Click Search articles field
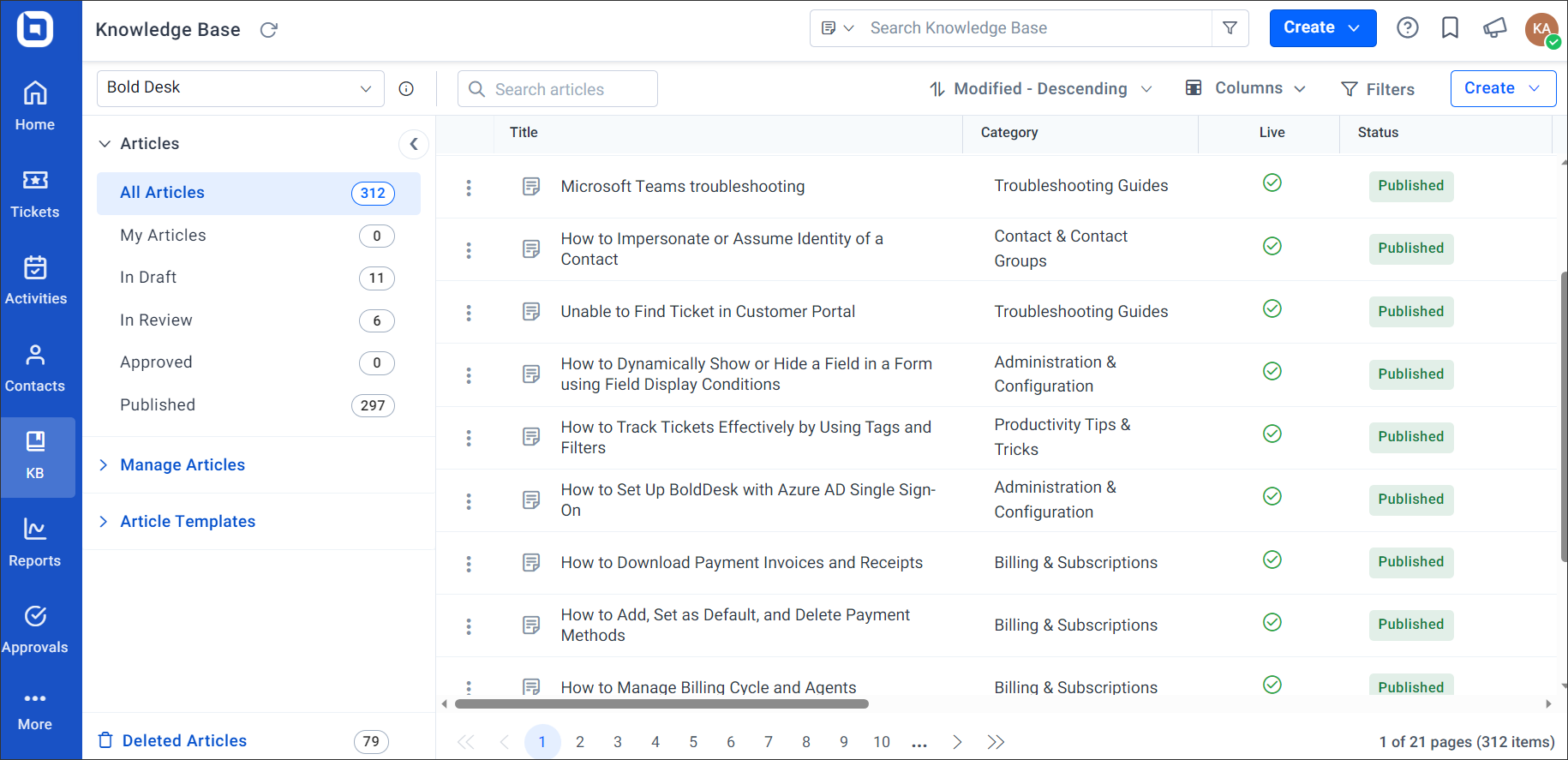 pos(558,89)
